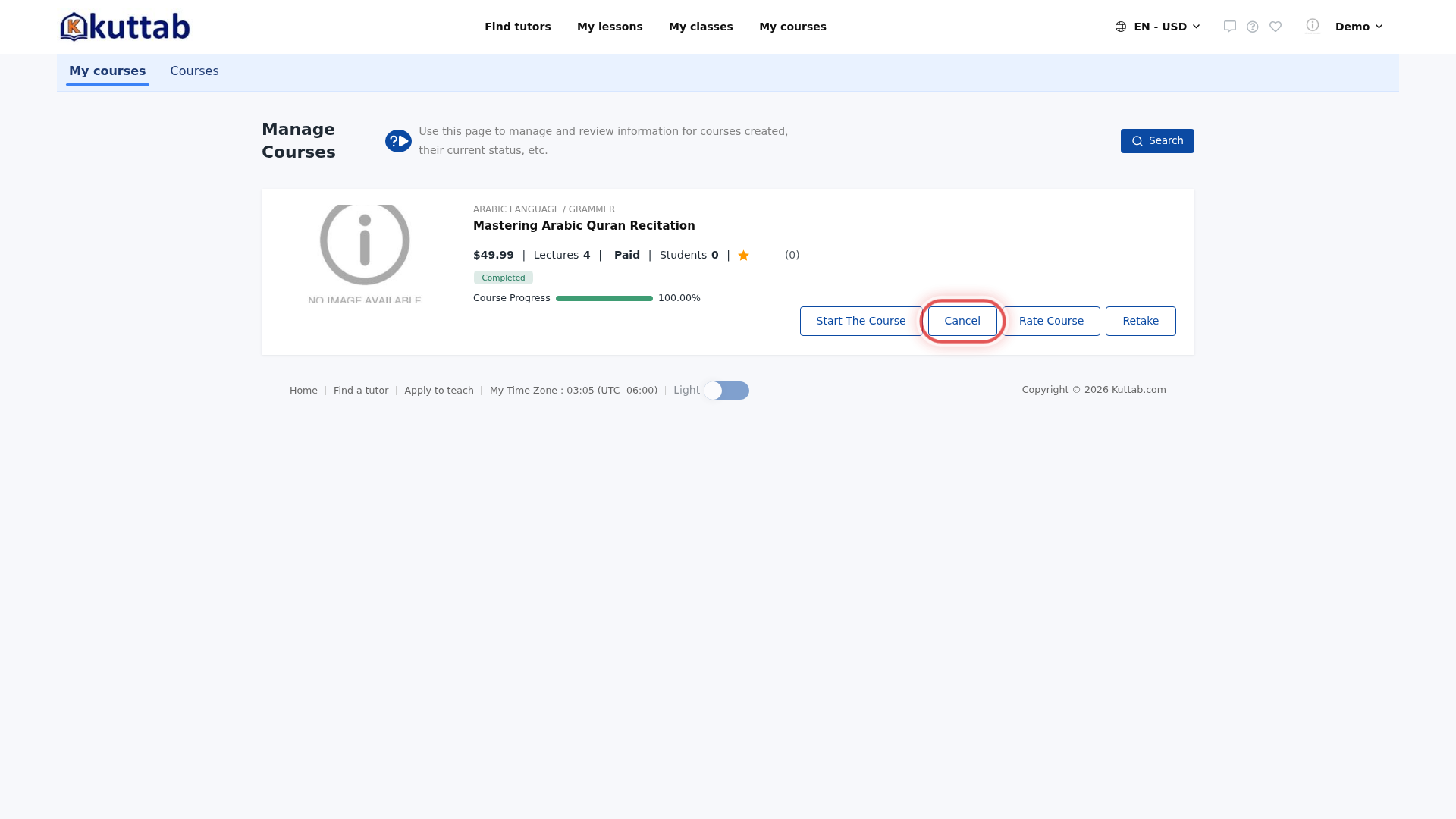
Task: Click the Kuttab logo
Action: (x=125, y=27)
